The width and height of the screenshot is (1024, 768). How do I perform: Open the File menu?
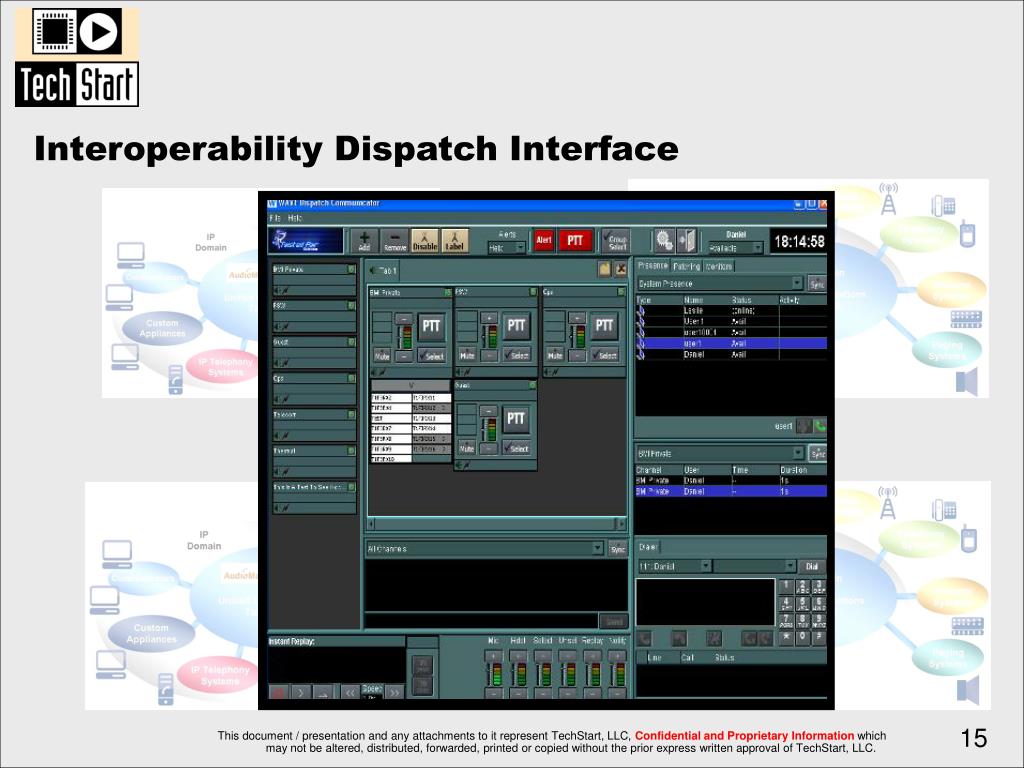275,218
